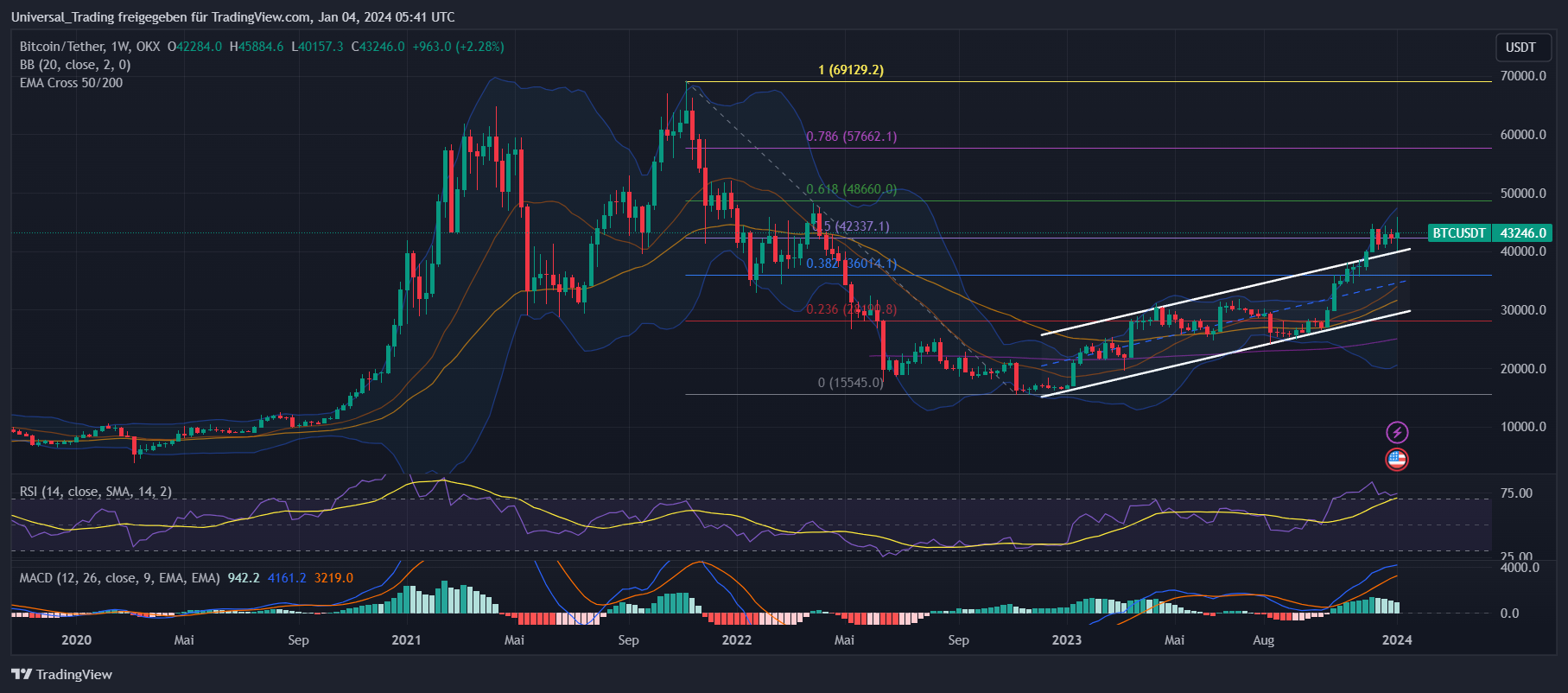This screenshot has height=693, width=1568.
Task: Click the 10000.0 price axis label
Action: [1523, 427]
